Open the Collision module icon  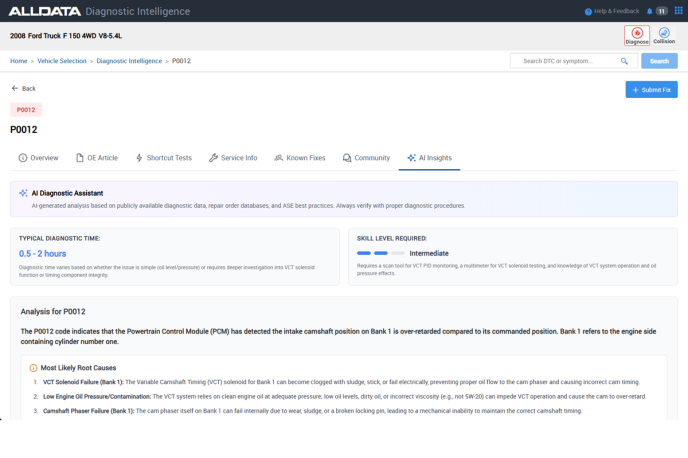(x=664, y=35)
